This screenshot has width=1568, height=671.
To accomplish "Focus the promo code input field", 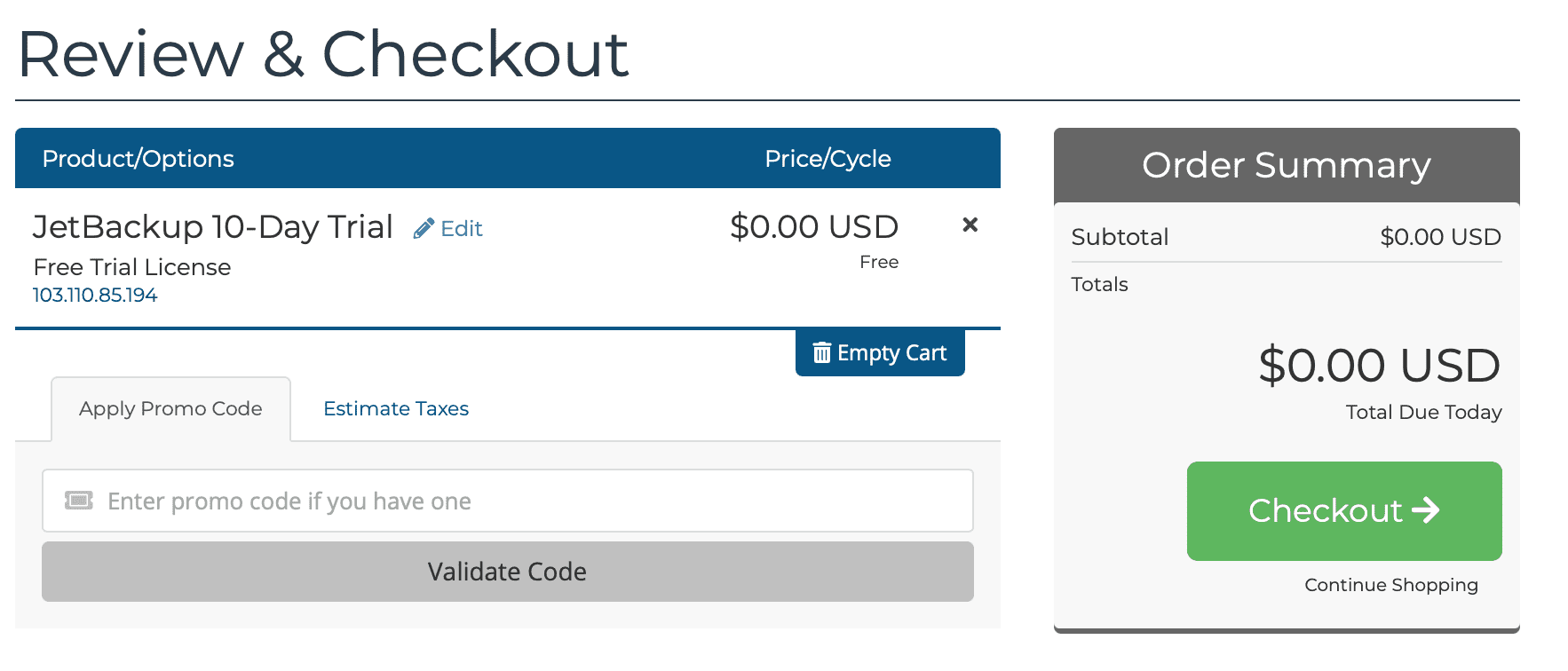I will 533,501.
